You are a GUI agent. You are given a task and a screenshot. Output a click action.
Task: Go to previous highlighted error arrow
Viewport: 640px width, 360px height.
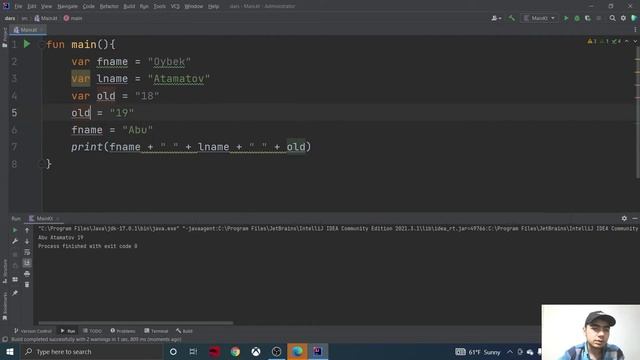(627, 41)
